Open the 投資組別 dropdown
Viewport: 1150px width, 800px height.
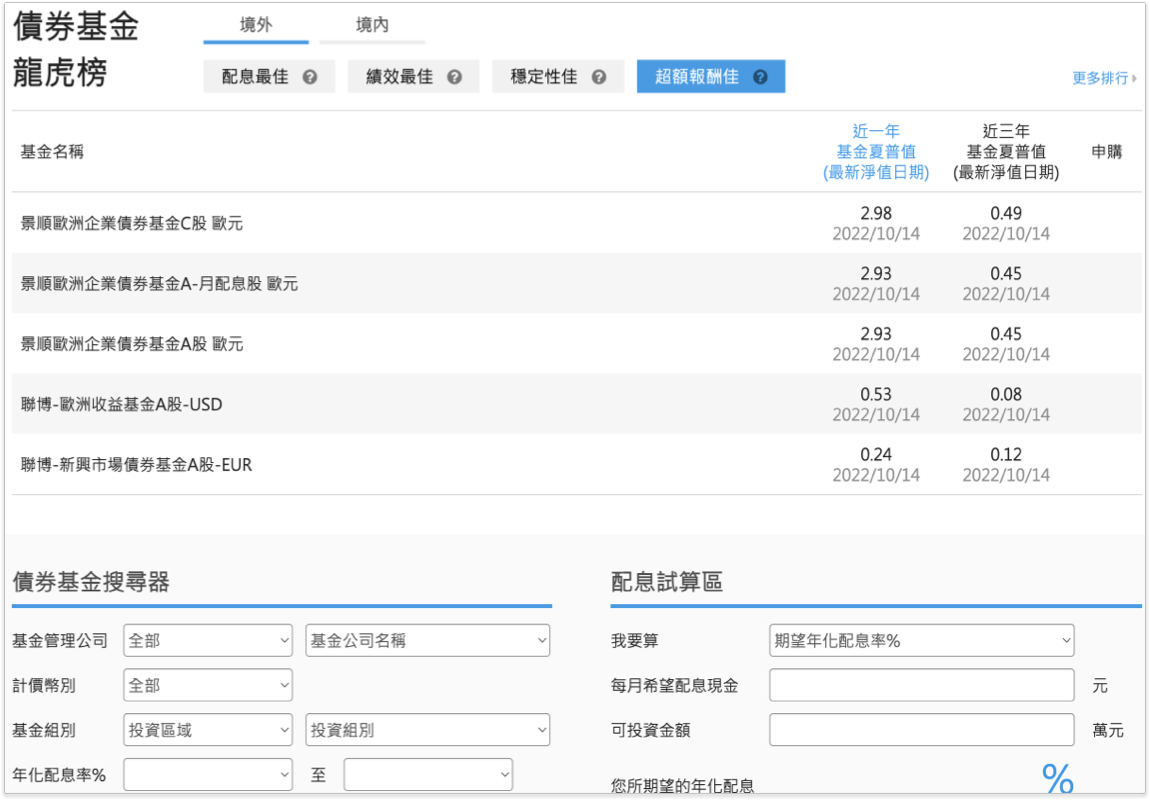(428, 730)
